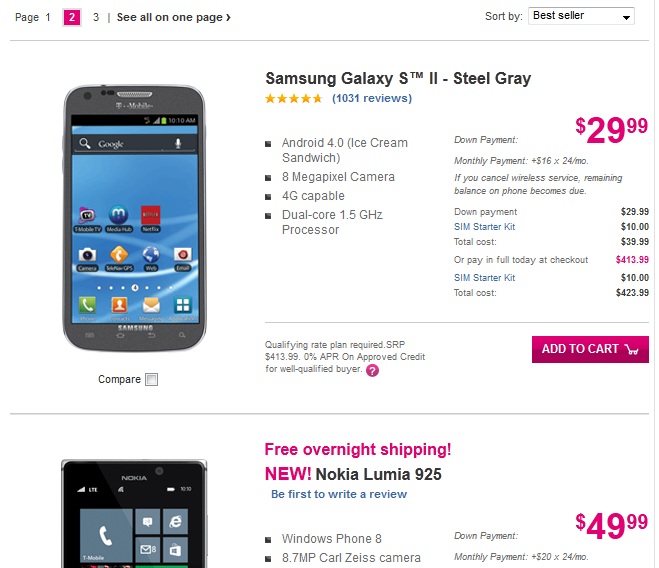Click See all on one page link
Viewport: 659px width, 568px height.
click(173, 17)
